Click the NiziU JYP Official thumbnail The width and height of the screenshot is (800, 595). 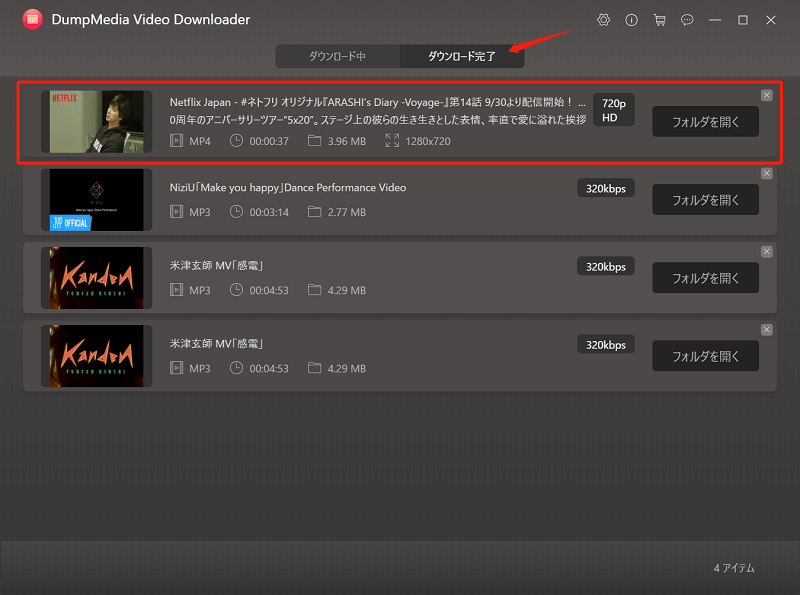coord(96,200)
